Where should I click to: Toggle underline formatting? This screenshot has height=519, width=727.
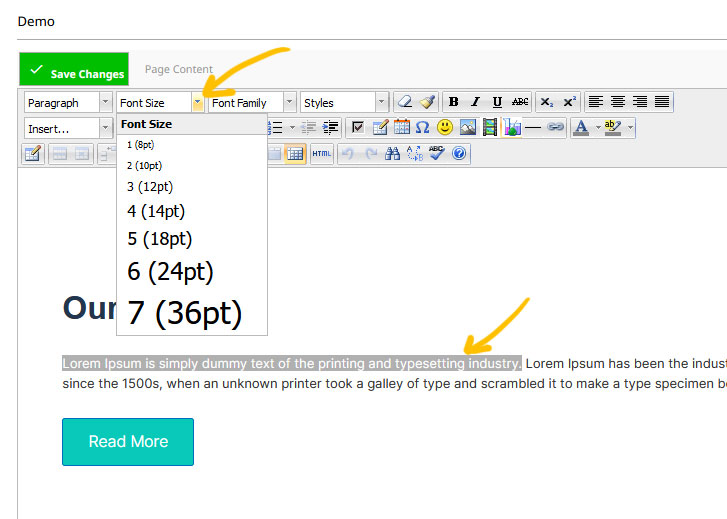(x=497, y=102)
